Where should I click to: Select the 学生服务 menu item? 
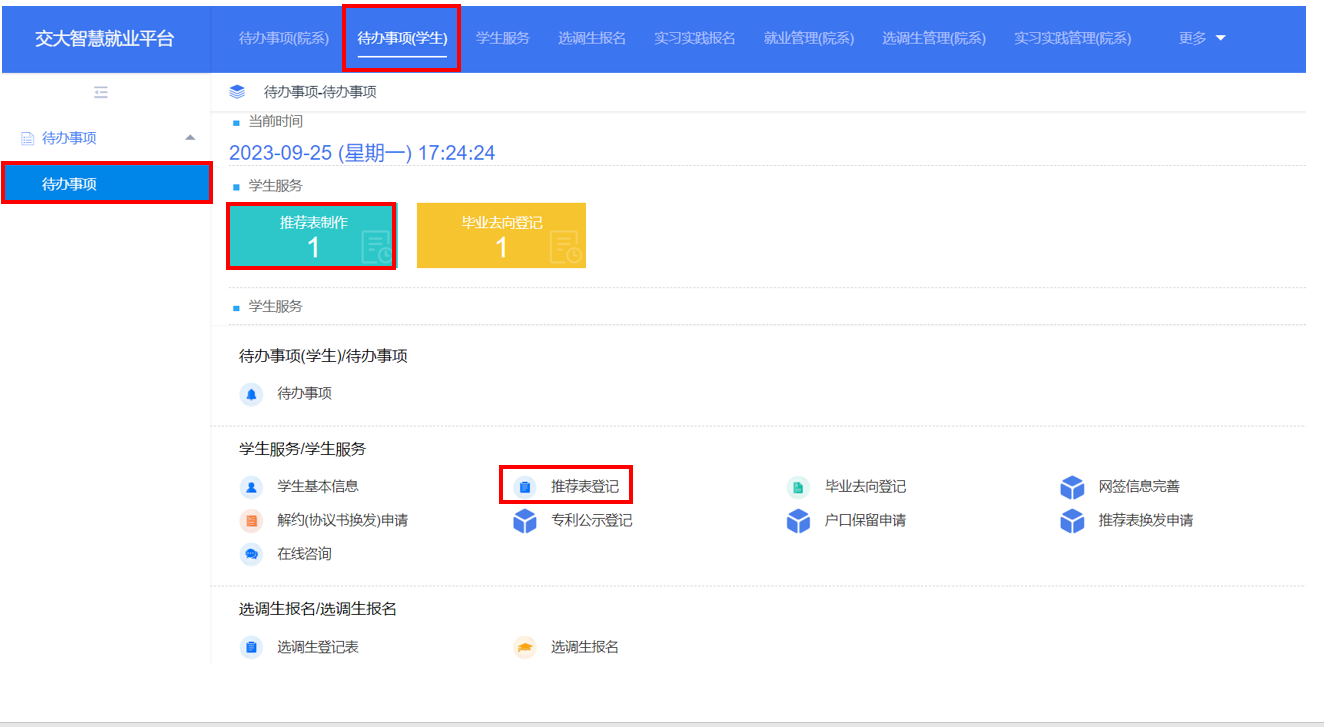click(503, 37)
